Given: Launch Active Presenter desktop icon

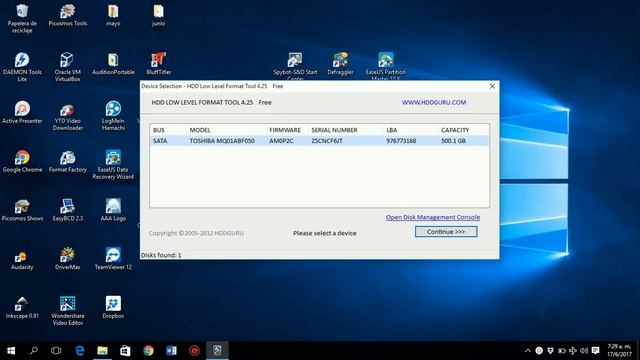Looking at the screenshot, I should [22, 112].
